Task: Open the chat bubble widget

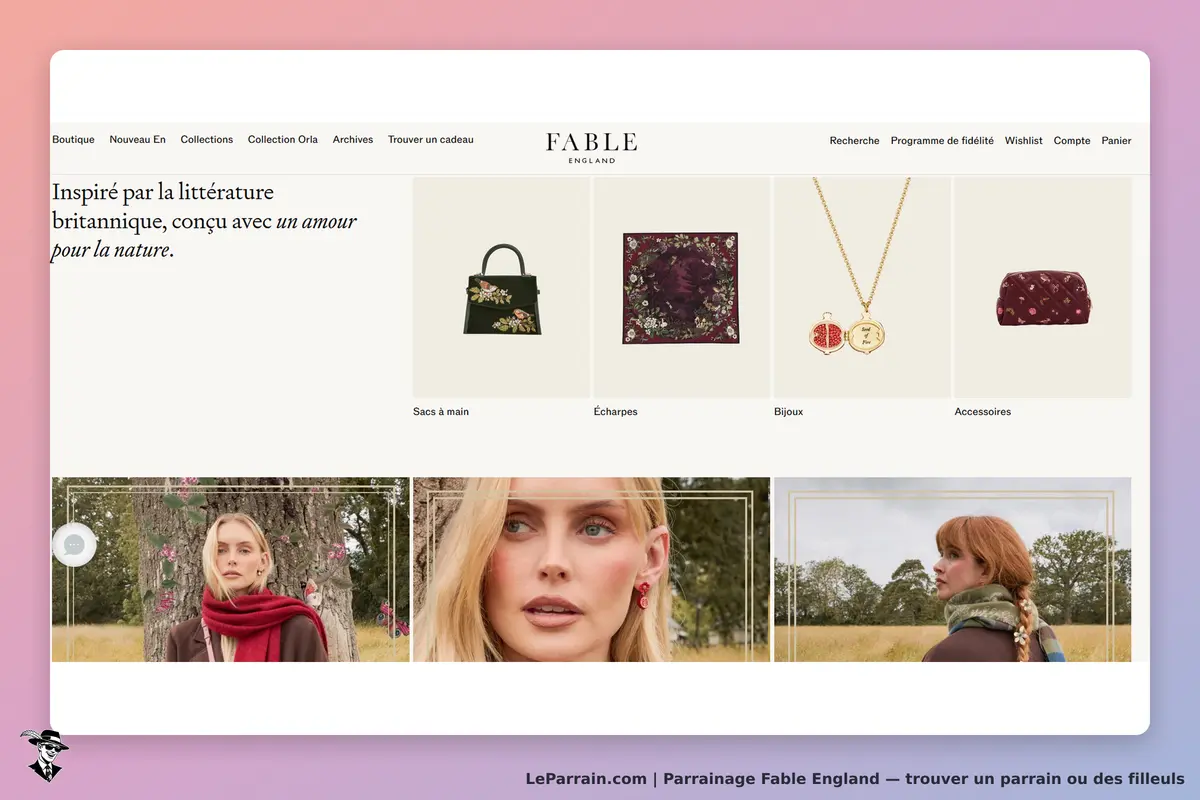Action: pos(74,545)
